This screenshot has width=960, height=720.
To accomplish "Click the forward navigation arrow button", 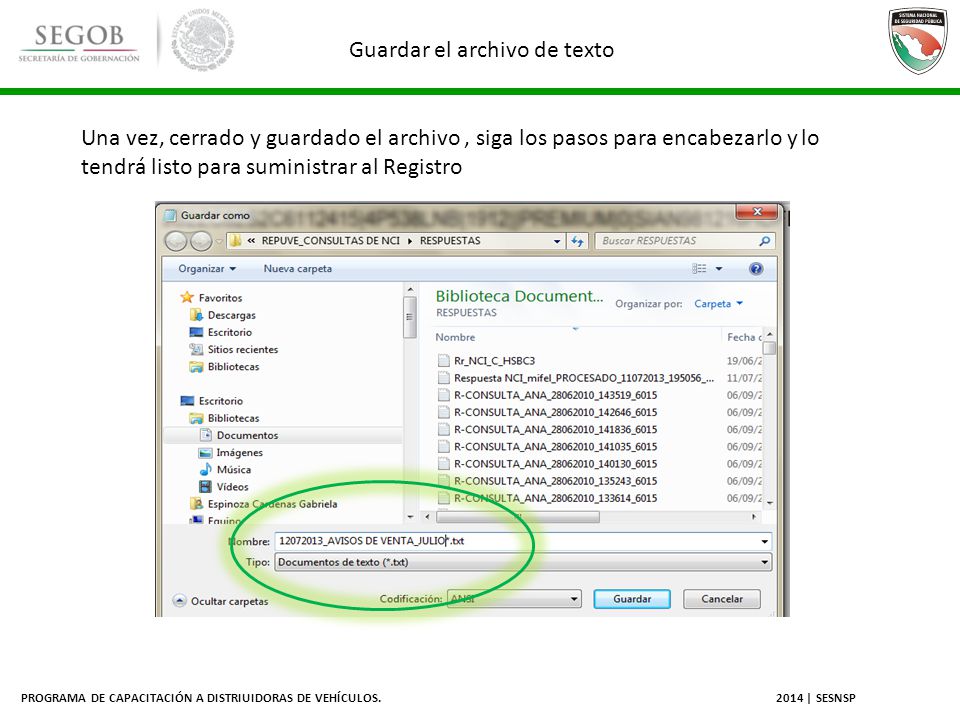I will [201, 241].
